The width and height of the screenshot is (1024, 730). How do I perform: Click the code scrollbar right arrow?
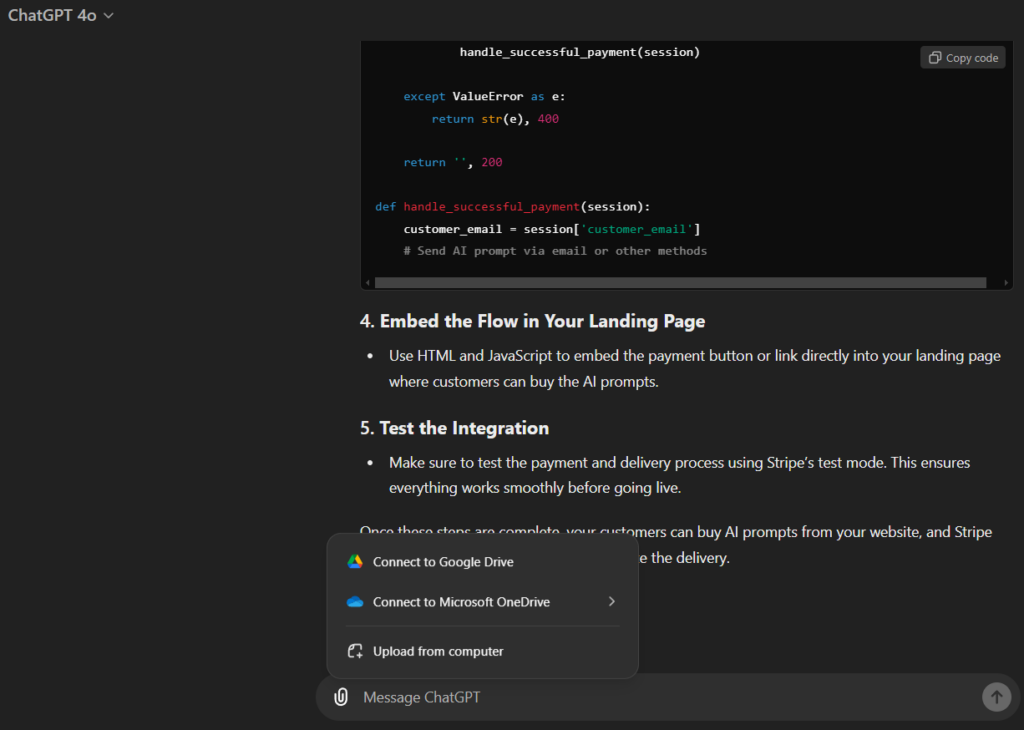pos(1006,283)
